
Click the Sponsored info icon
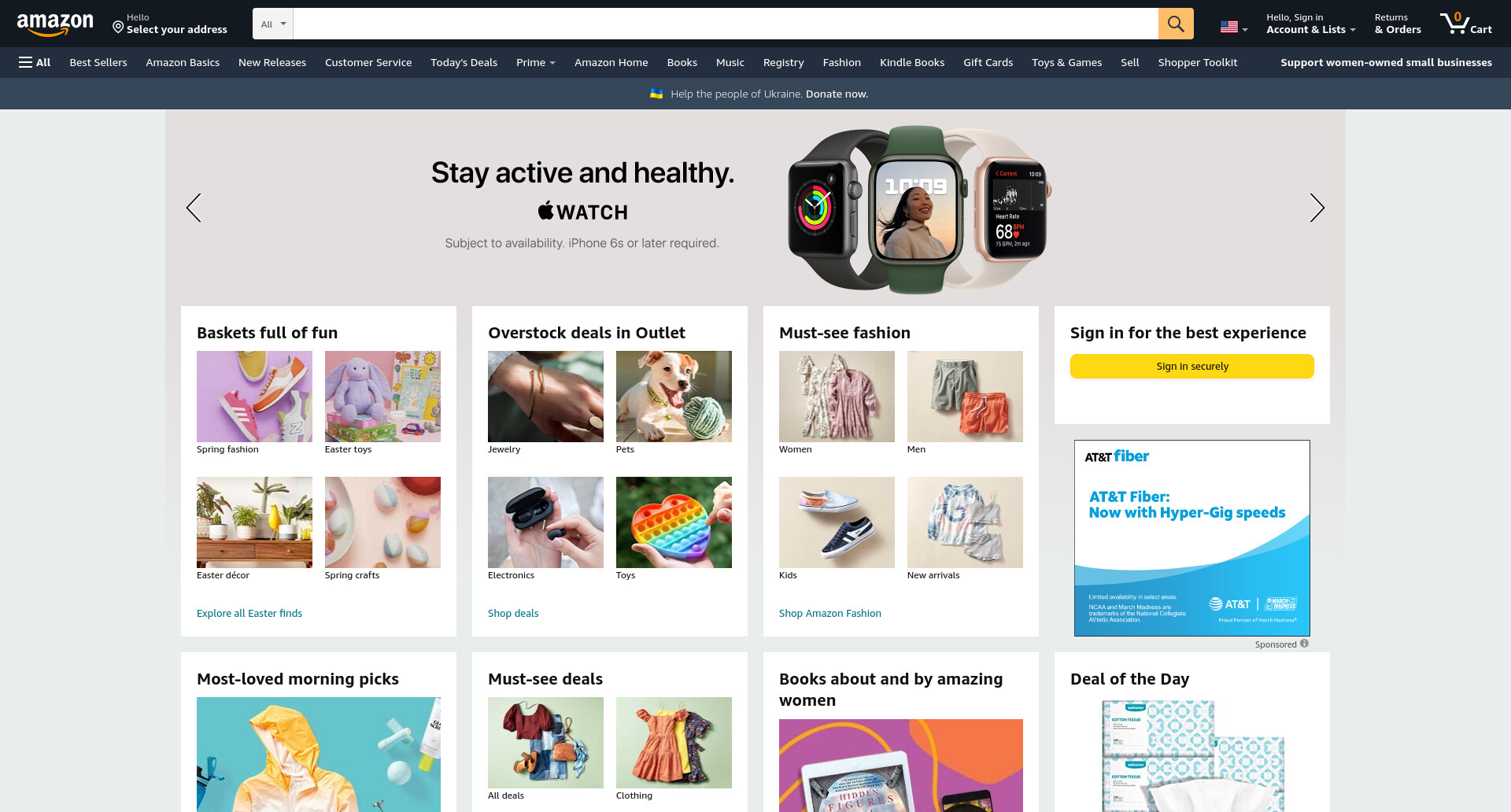click(x=1304, y=644)
